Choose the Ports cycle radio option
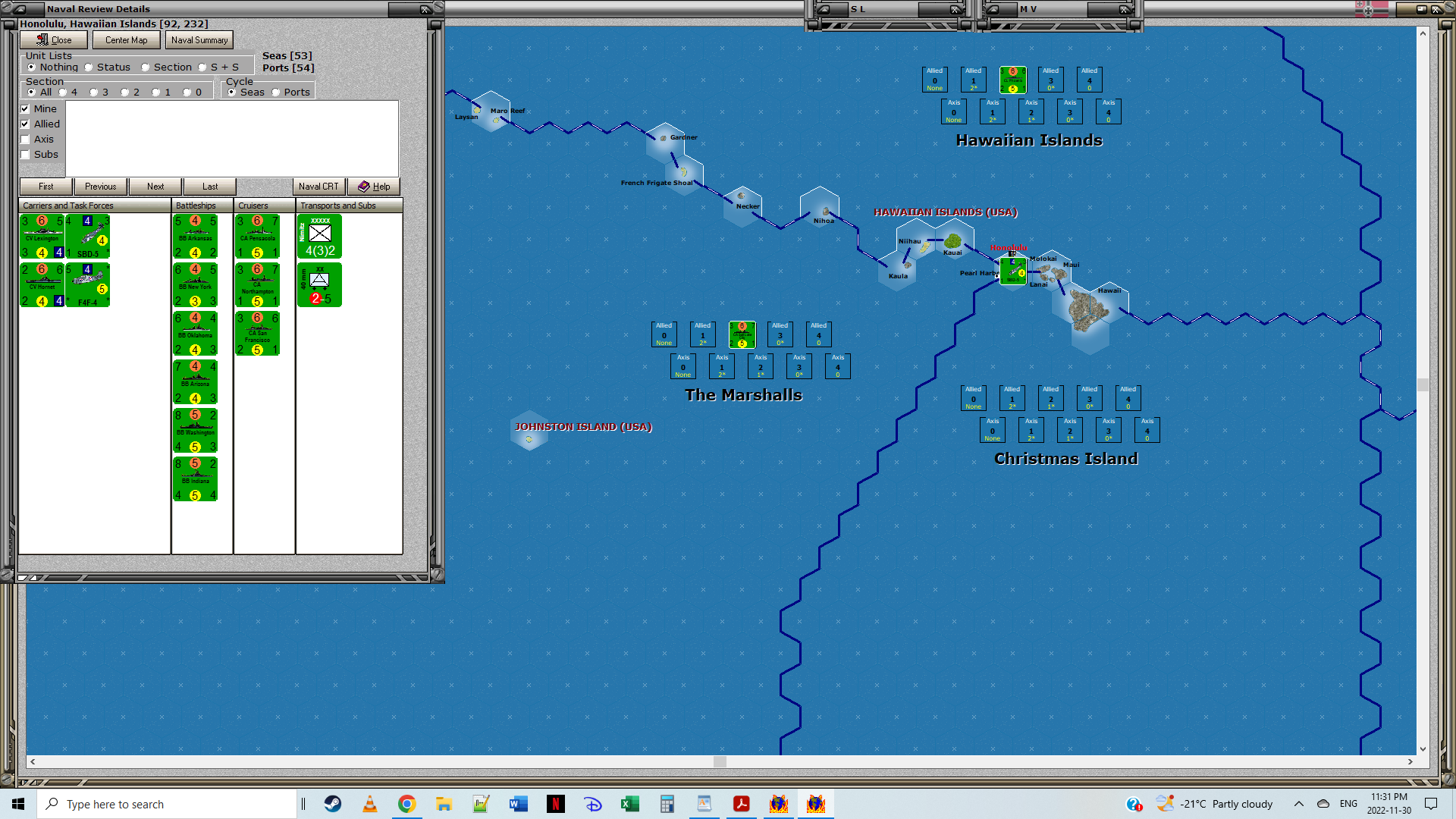Viewport: 1456px width, 819px height. 276,93
